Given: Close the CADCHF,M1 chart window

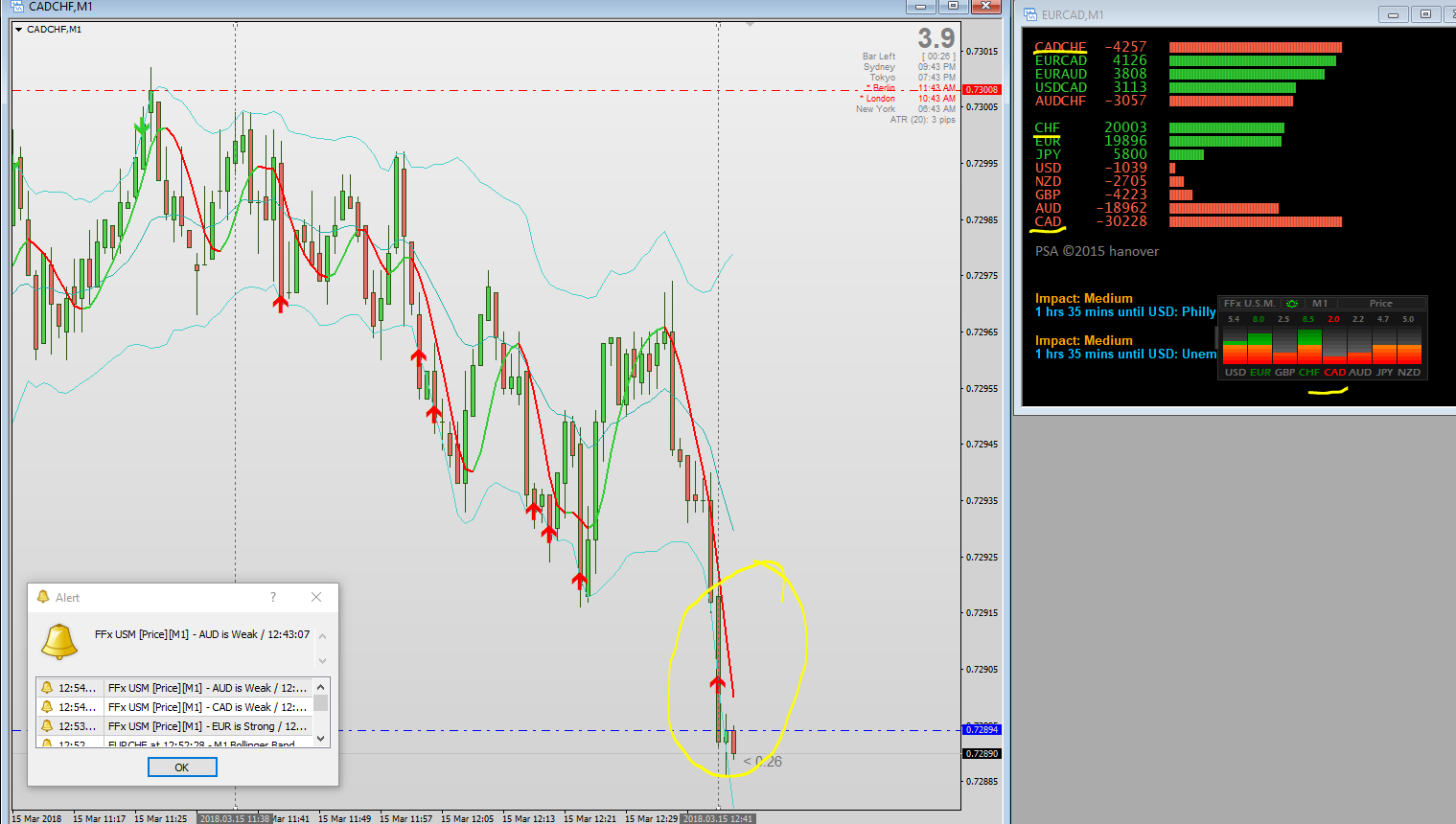Looking at the screenshot, I should tap(985, 7).
